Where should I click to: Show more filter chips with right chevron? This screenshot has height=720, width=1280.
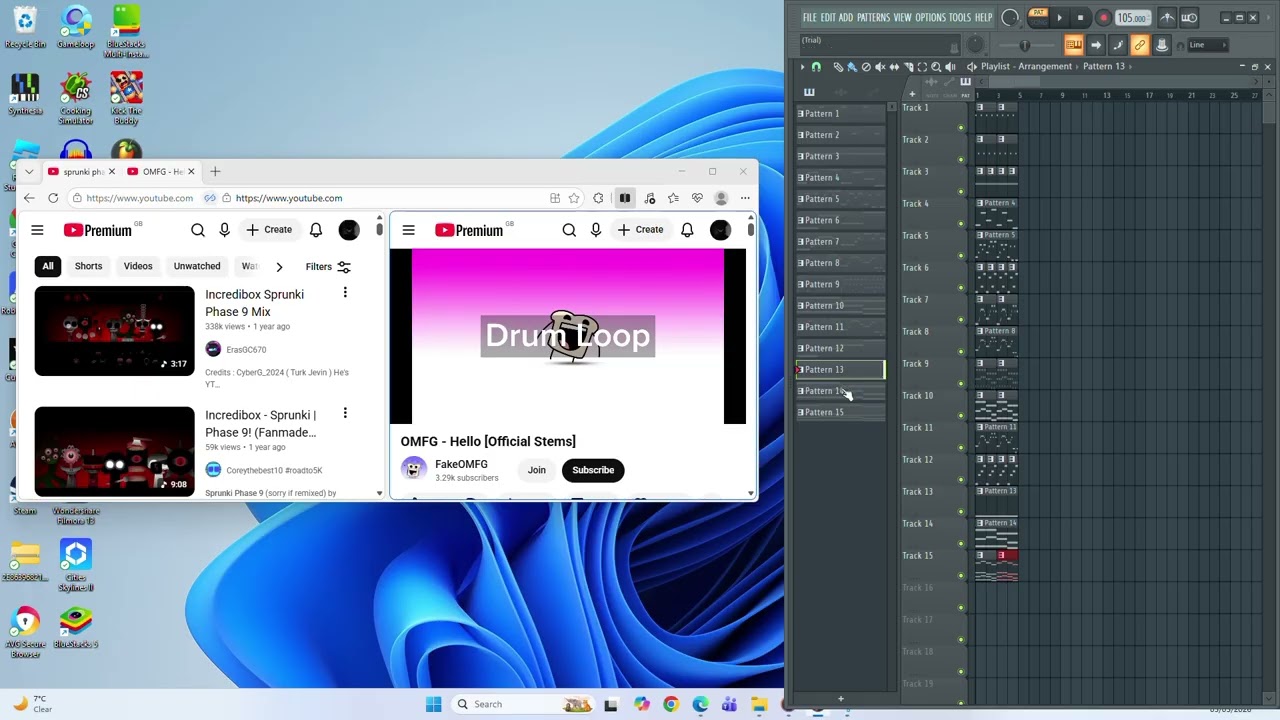pyautogui.click(x=279, y=267)
